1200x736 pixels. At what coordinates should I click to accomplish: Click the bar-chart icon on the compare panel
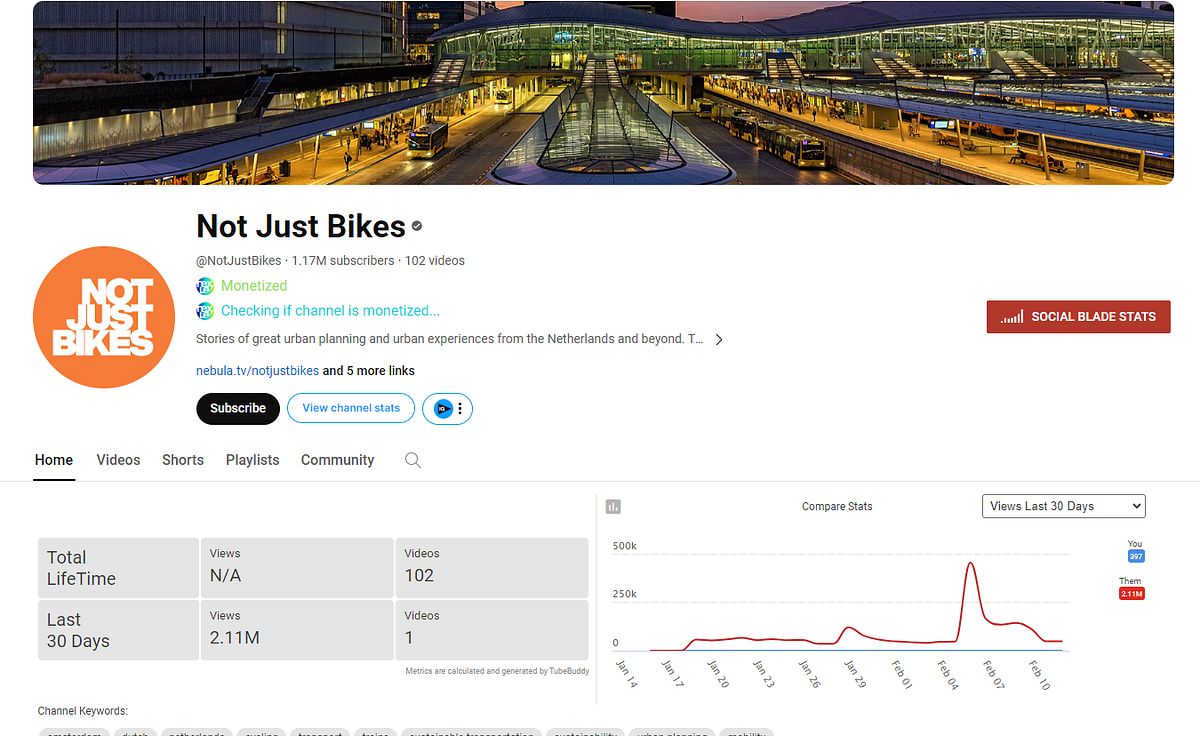(613, 506)
